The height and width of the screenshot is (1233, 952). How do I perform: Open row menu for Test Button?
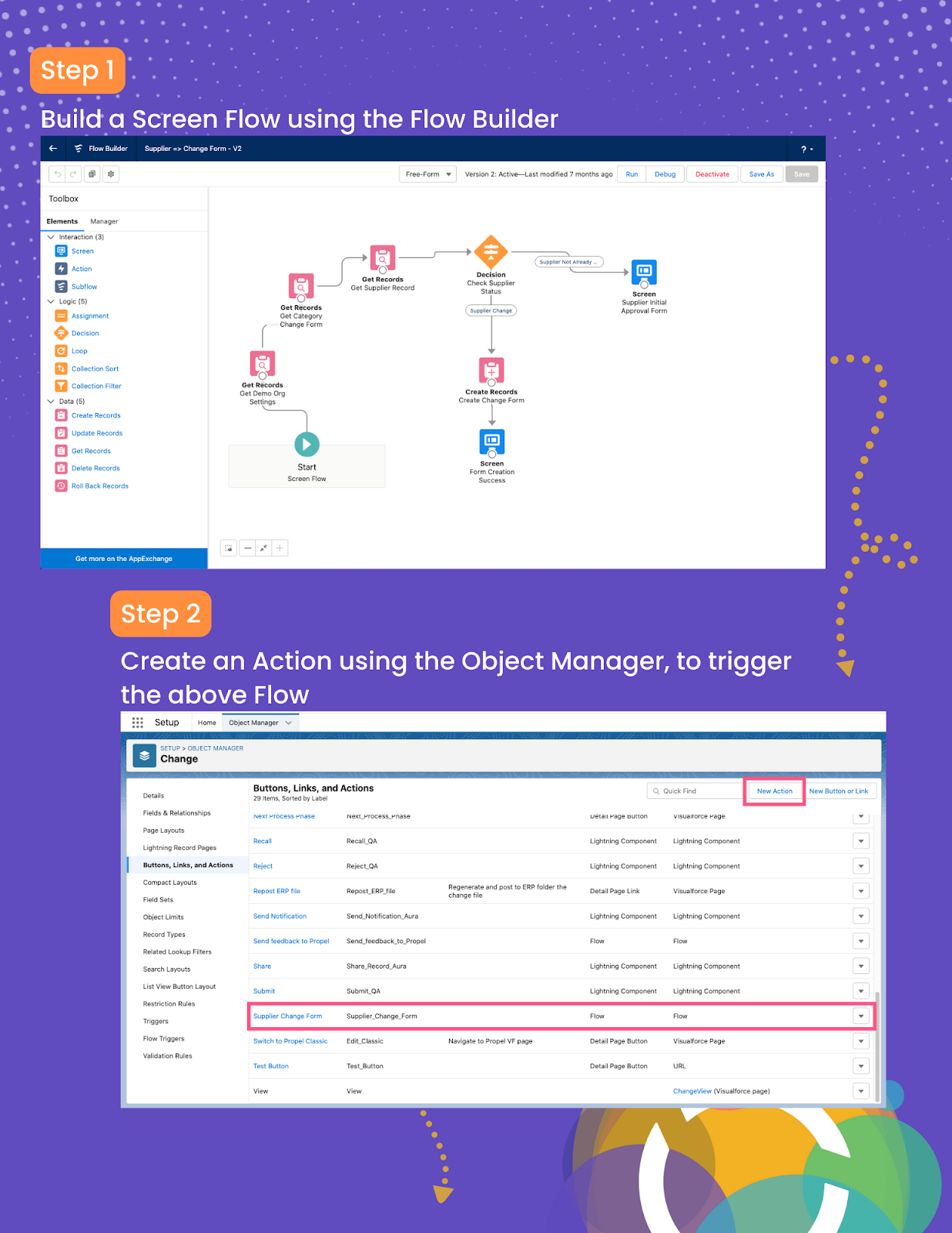pyautogui.click(x=861, y=1067)
